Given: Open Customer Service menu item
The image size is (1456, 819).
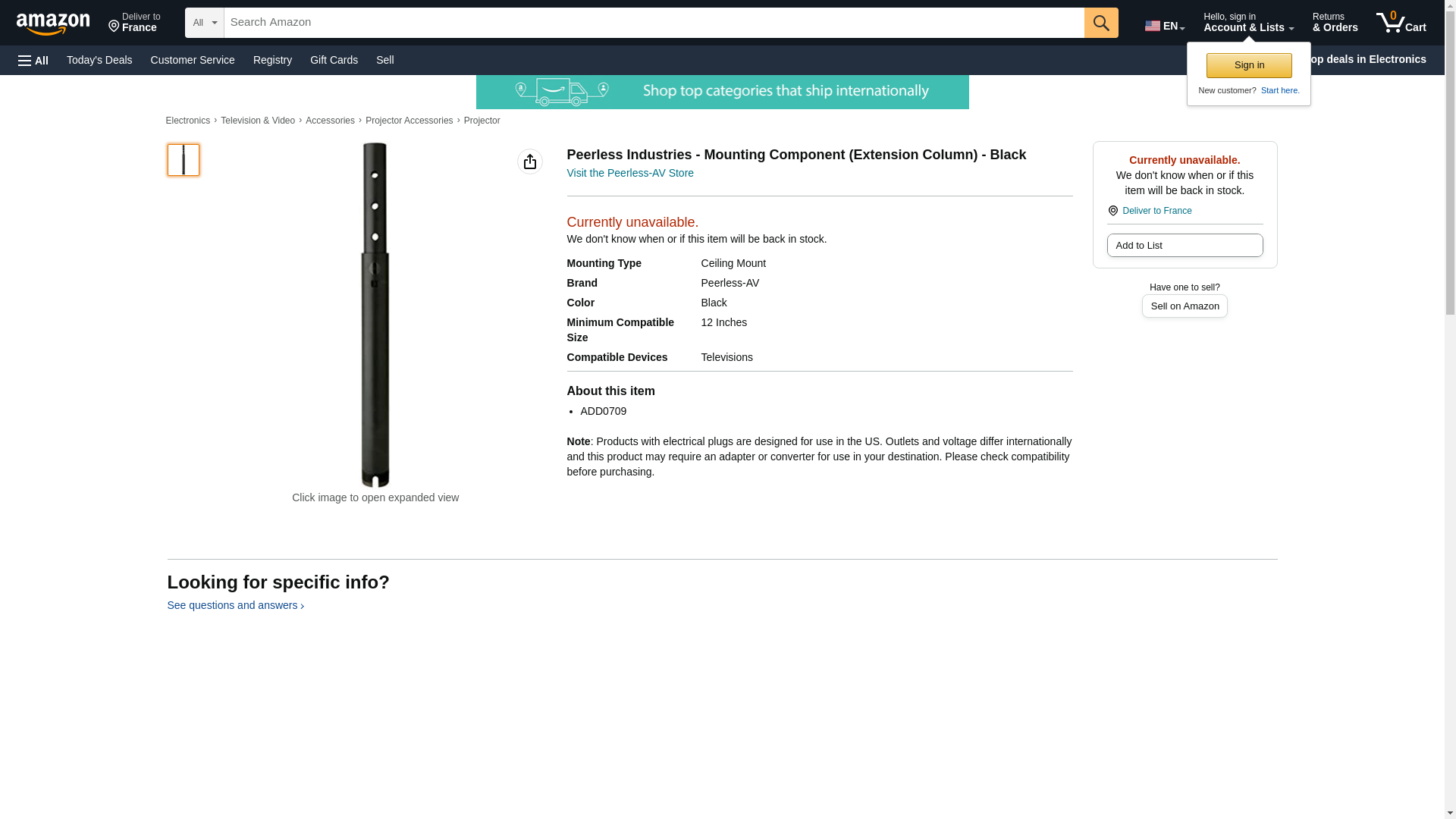Looking at the screenshot, I should (193, 60).
